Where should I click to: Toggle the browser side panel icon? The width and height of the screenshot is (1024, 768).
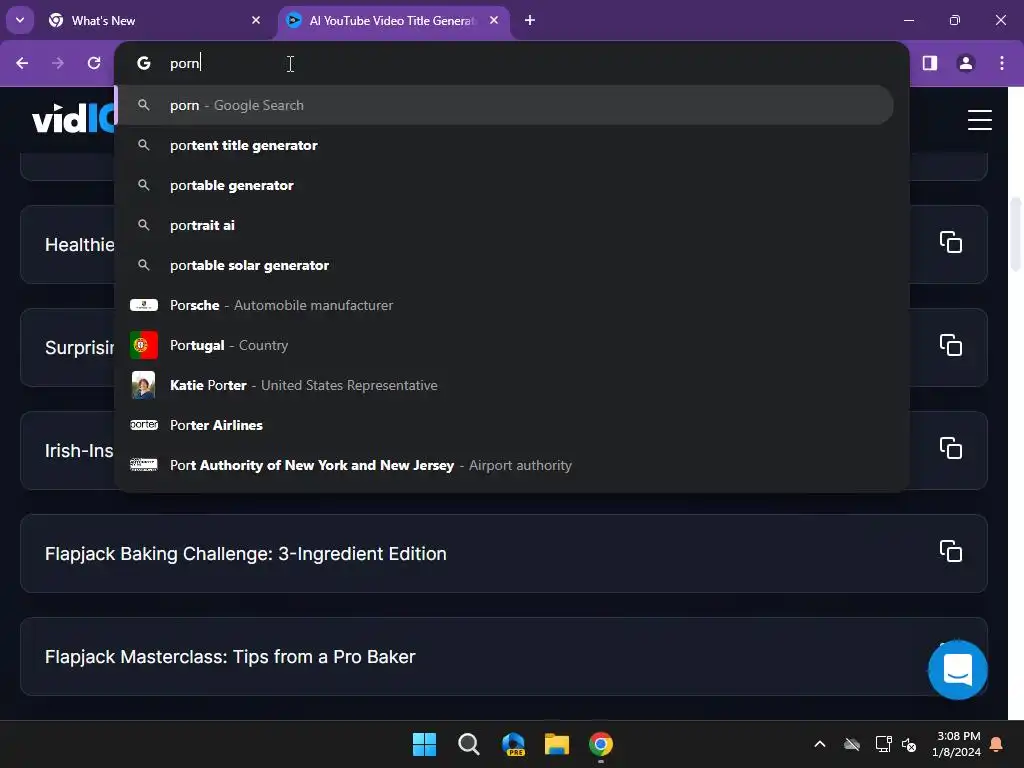click(930, 63)
